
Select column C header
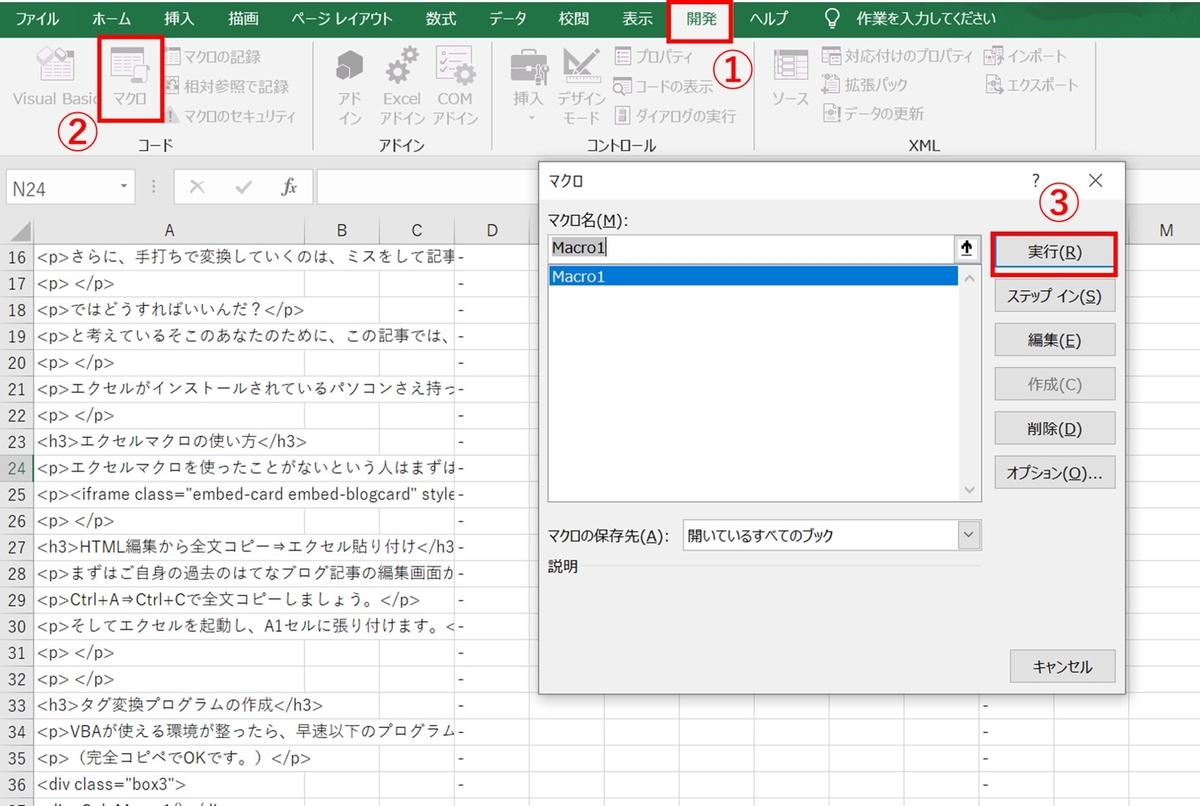tap(417, 230)
